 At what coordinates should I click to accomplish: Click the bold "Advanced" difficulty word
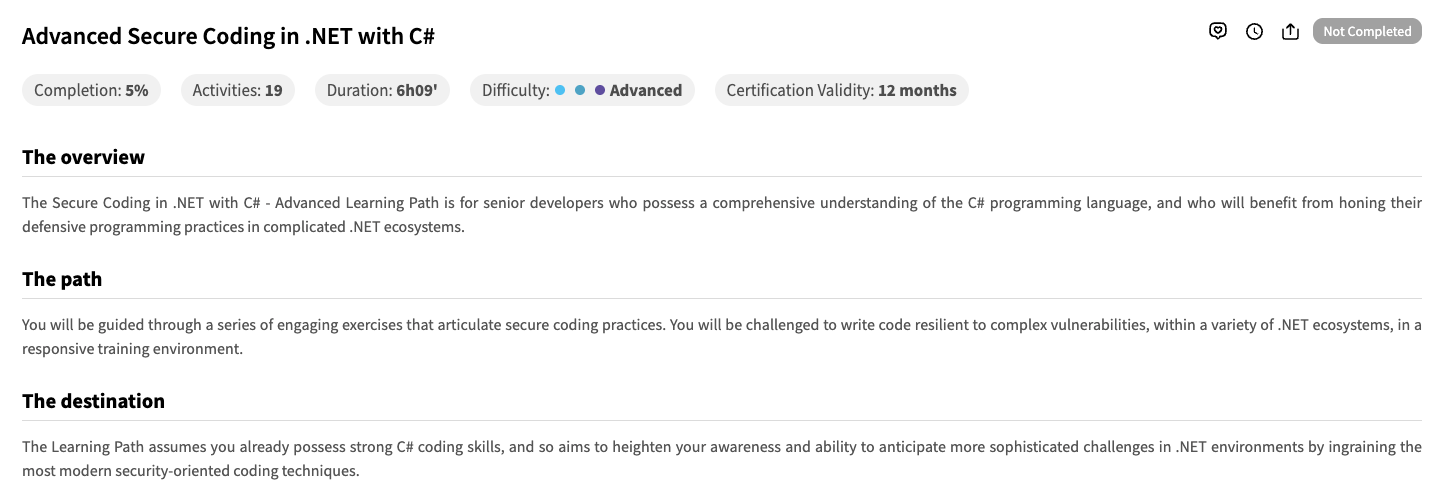[x=646, y=90]
